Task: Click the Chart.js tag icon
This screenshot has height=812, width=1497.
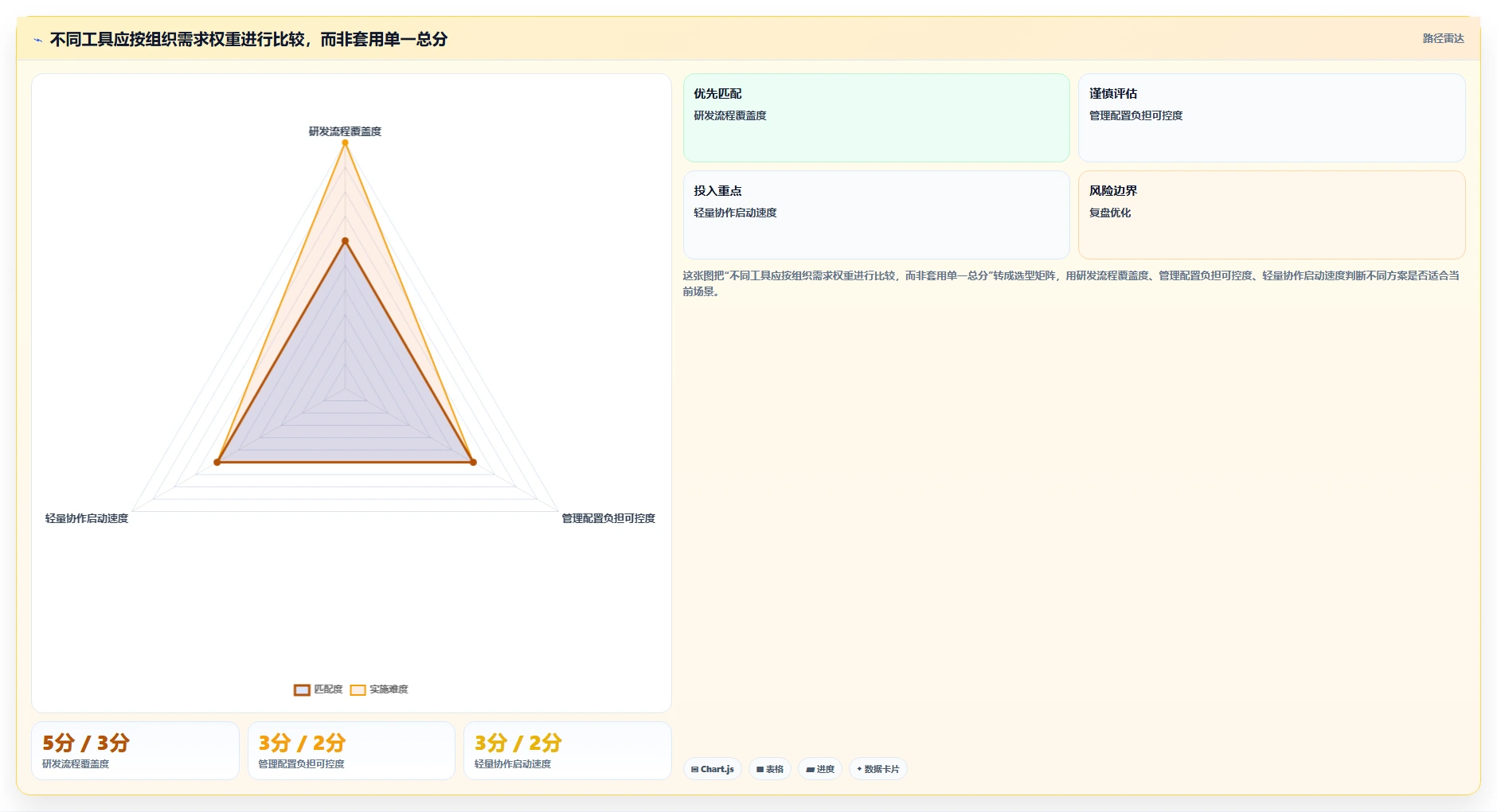Action: pyautogui.click(x=694, y=769)
